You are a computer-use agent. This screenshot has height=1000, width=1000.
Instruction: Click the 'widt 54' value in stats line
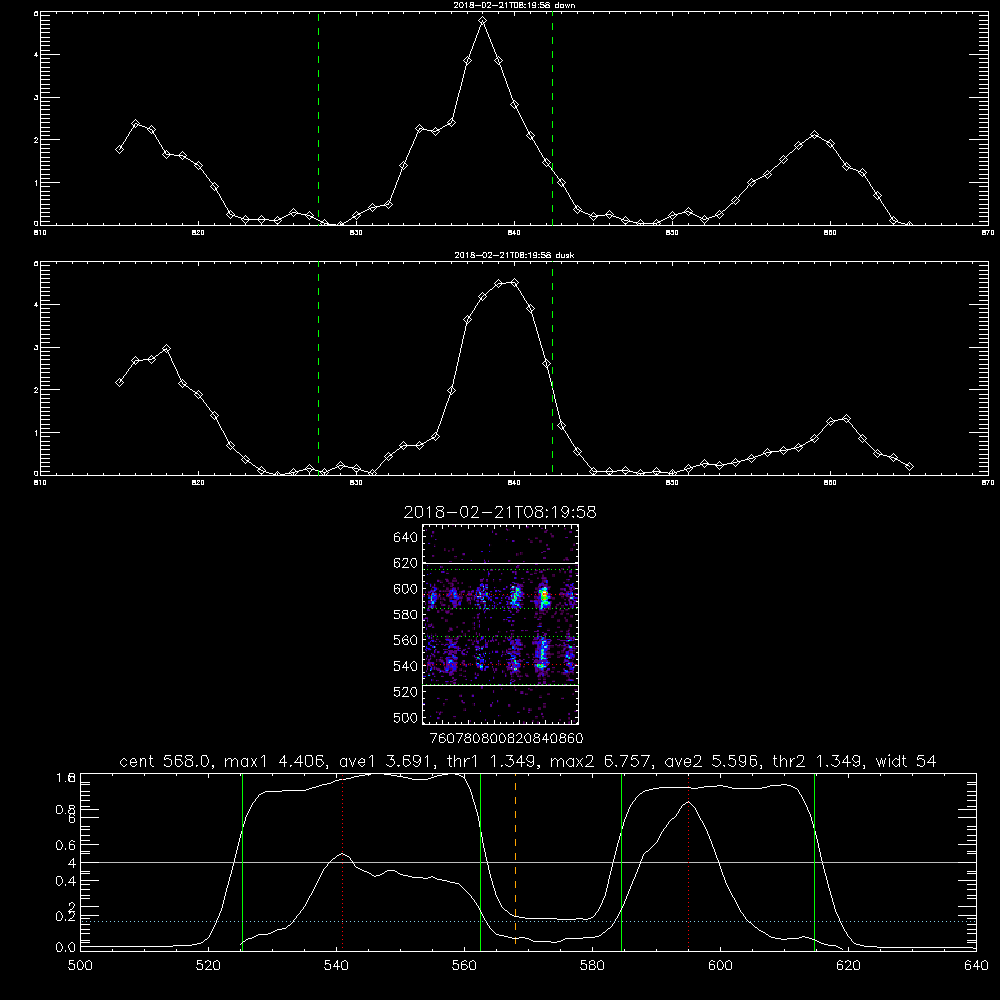(x=906, y=761)
